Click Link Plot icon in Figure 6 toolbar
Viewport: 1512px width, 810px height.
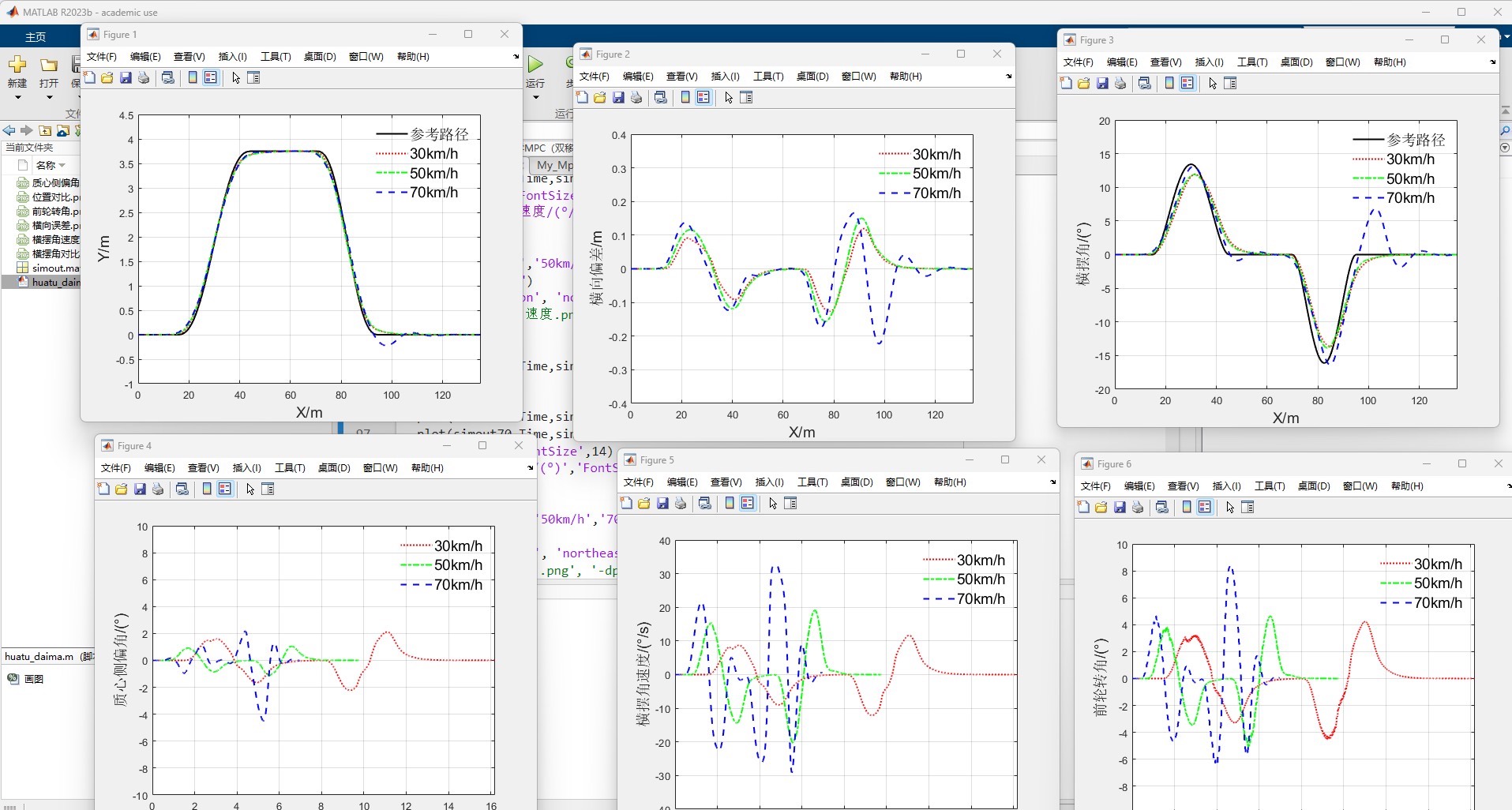1162,507
